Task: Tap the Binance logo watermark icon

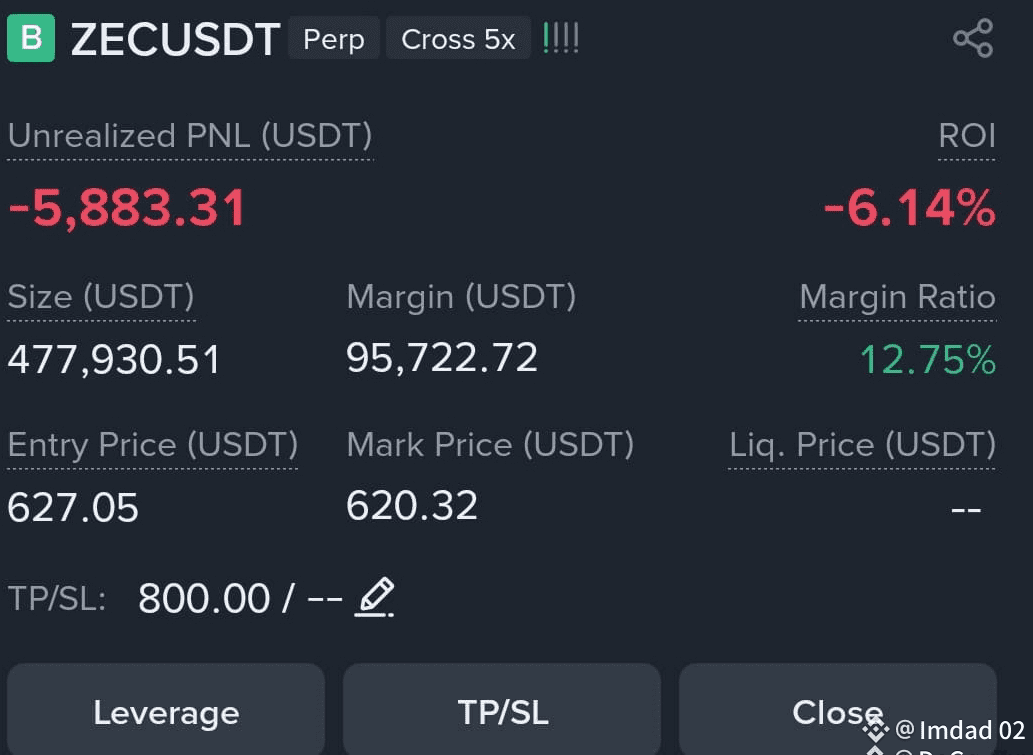Action: [x=876, y=731]
